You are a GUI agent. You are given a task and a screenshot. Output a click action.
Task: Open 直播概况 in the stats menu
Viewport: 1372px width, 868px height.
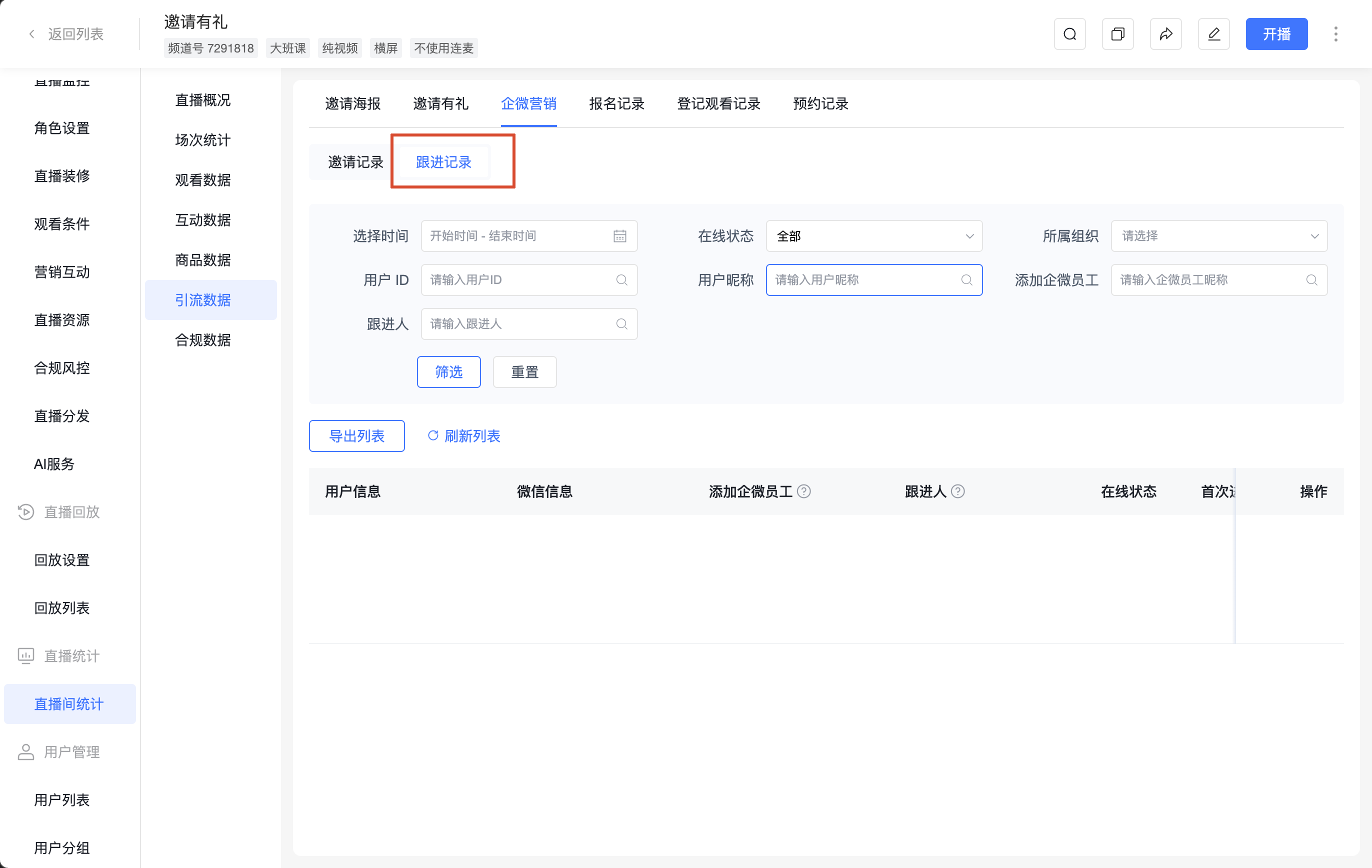click(203, 100)
